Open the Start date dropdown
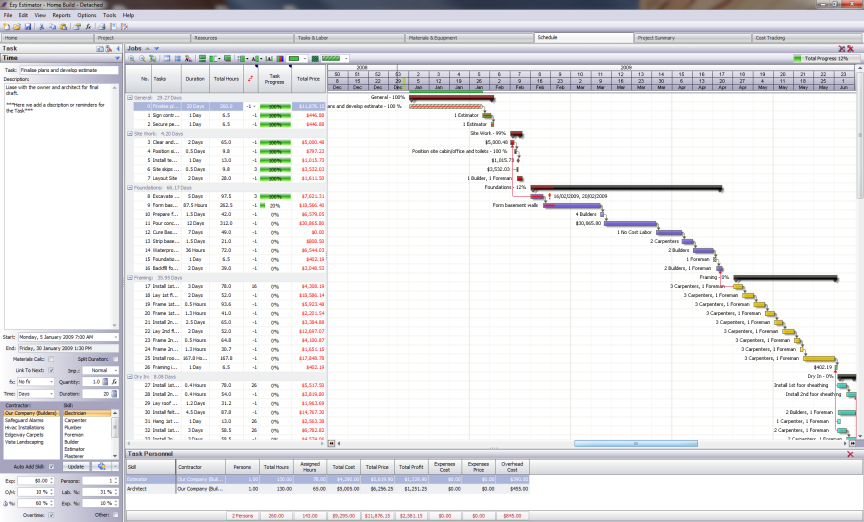The width and height of the screenshot is (864, 522). (116, 337)
